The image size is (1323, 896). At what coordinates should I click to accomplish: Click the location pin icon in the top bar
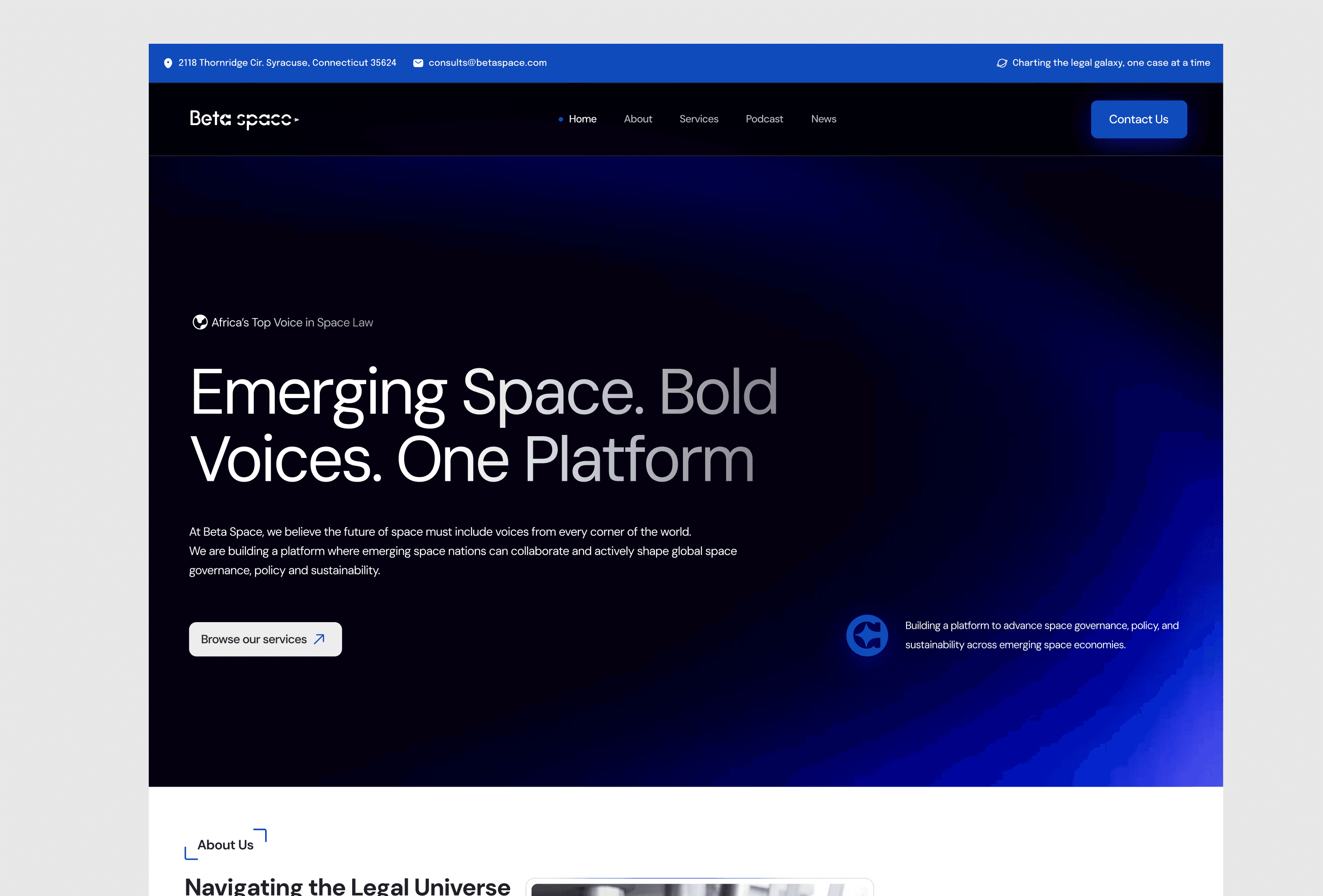[x=168, y=63]
